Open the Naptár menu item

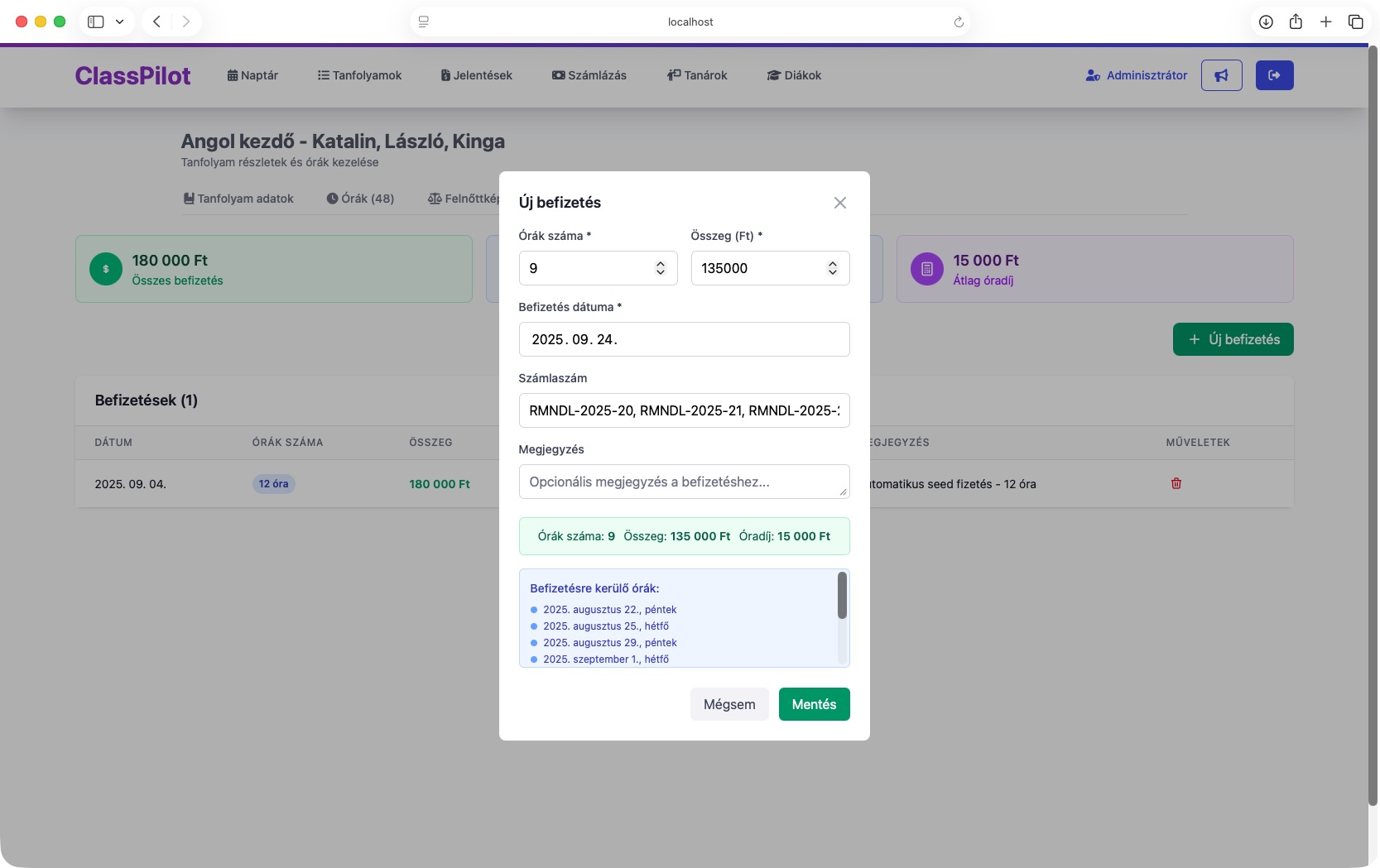[252, 75]
